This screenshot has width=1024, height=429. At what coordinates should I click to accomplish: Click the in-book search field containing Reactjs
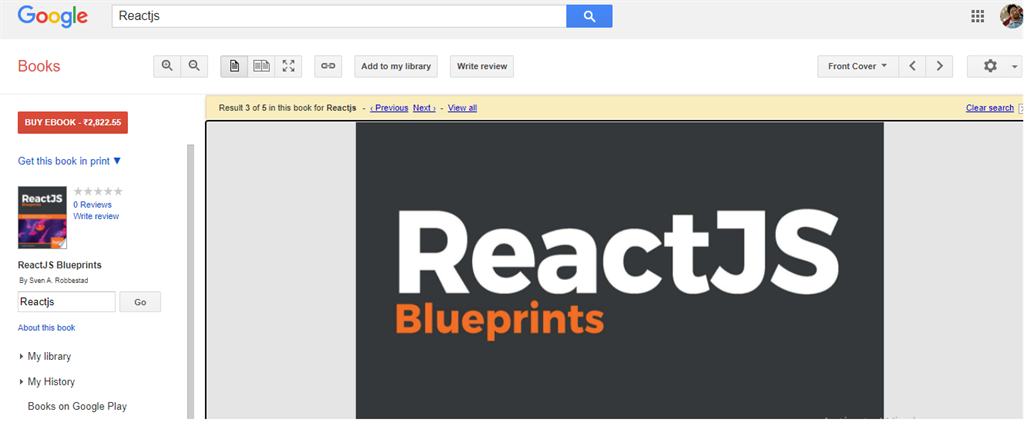coord(67,302)
